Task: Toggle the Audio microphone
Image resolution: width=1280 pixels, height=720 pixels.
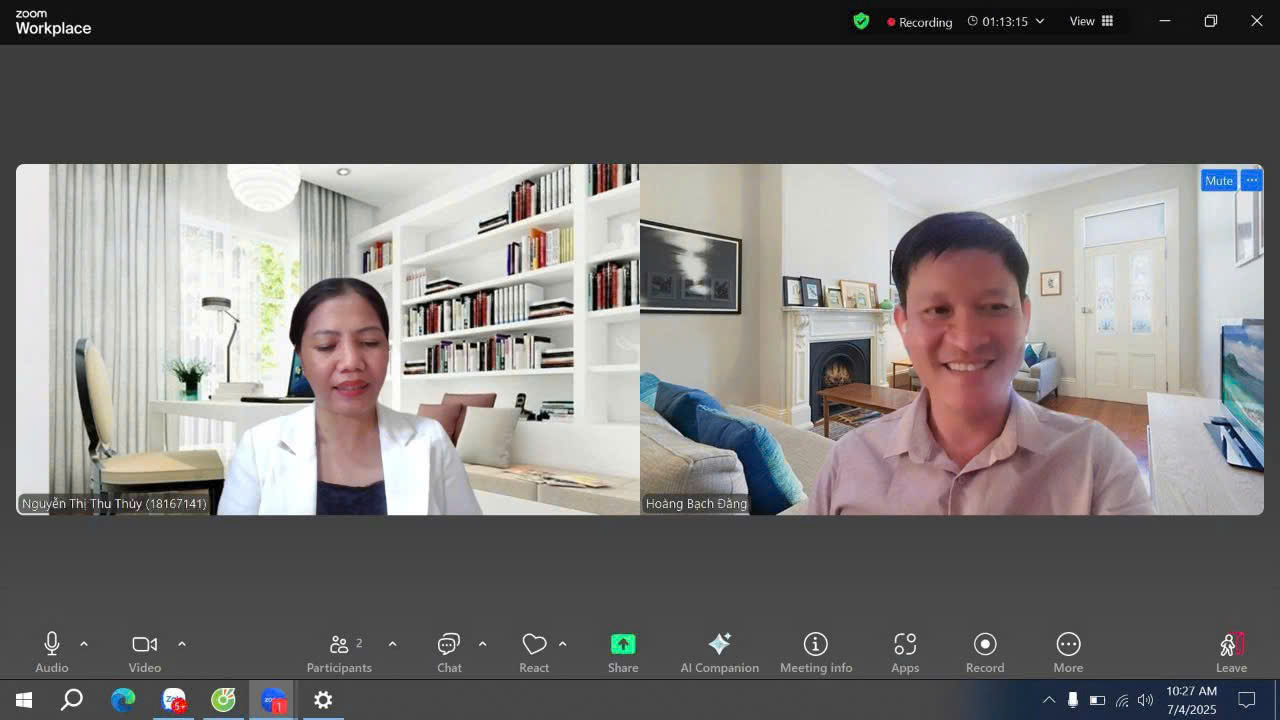Action: [52, 653]
